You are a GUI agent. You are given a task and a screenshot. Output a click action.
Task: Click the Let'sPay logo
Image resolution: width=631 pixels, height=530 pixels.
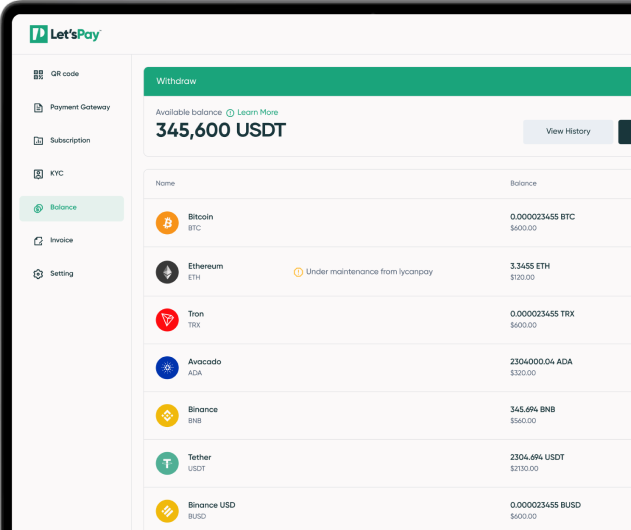tap(65, 35)
